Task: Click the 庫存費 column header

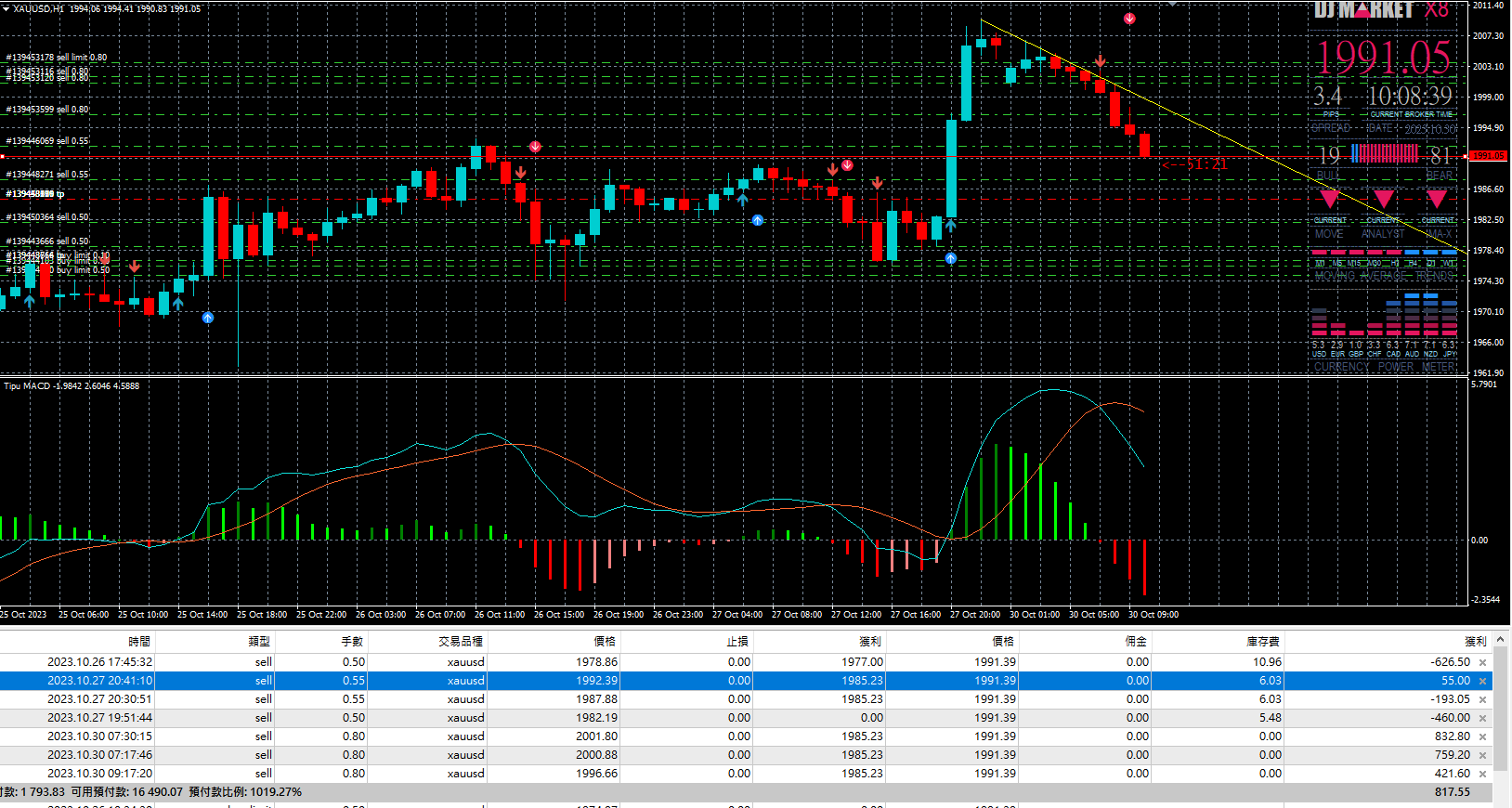Action: [x=1263, y=641]
